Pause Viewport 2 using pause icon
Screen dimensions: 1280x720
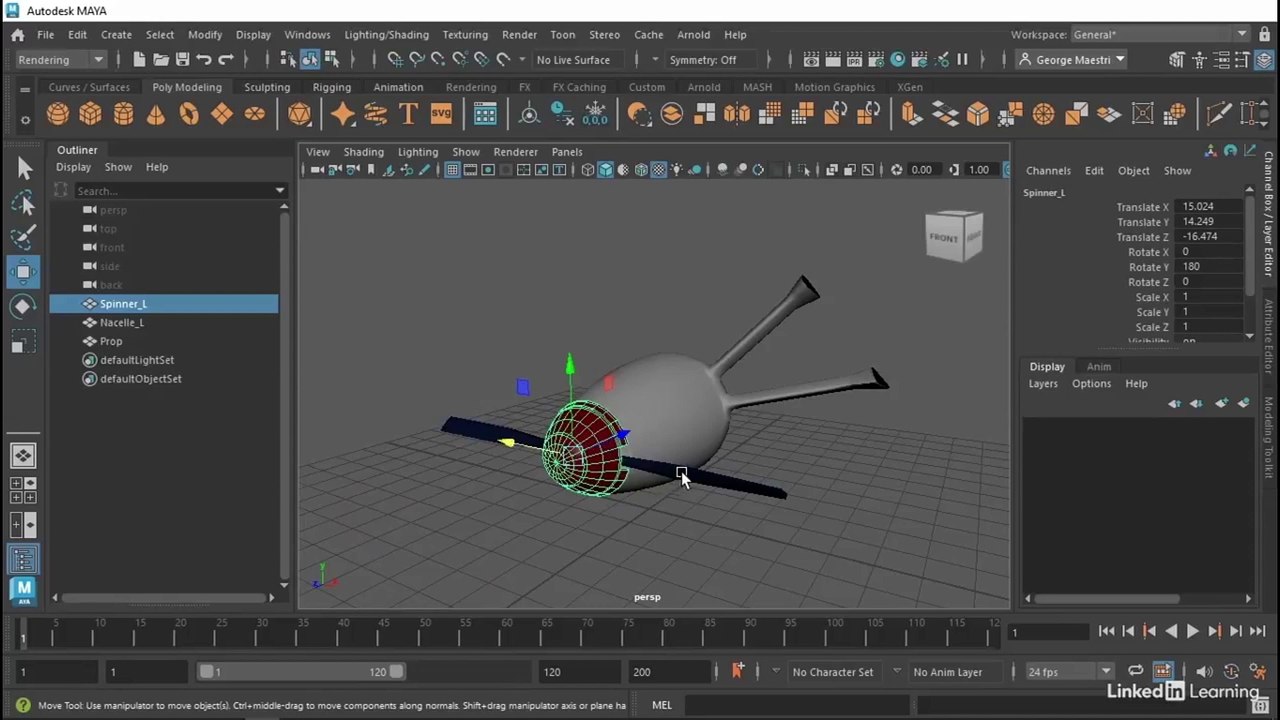click(x=962, y=60)
